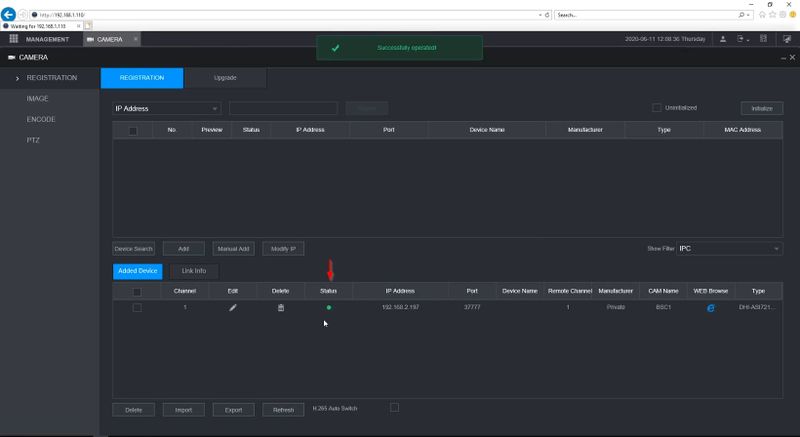This screenshot has height=437, width=800.
Task: Open the IP Address filter dropdown
Action: [x=167, y=108]
